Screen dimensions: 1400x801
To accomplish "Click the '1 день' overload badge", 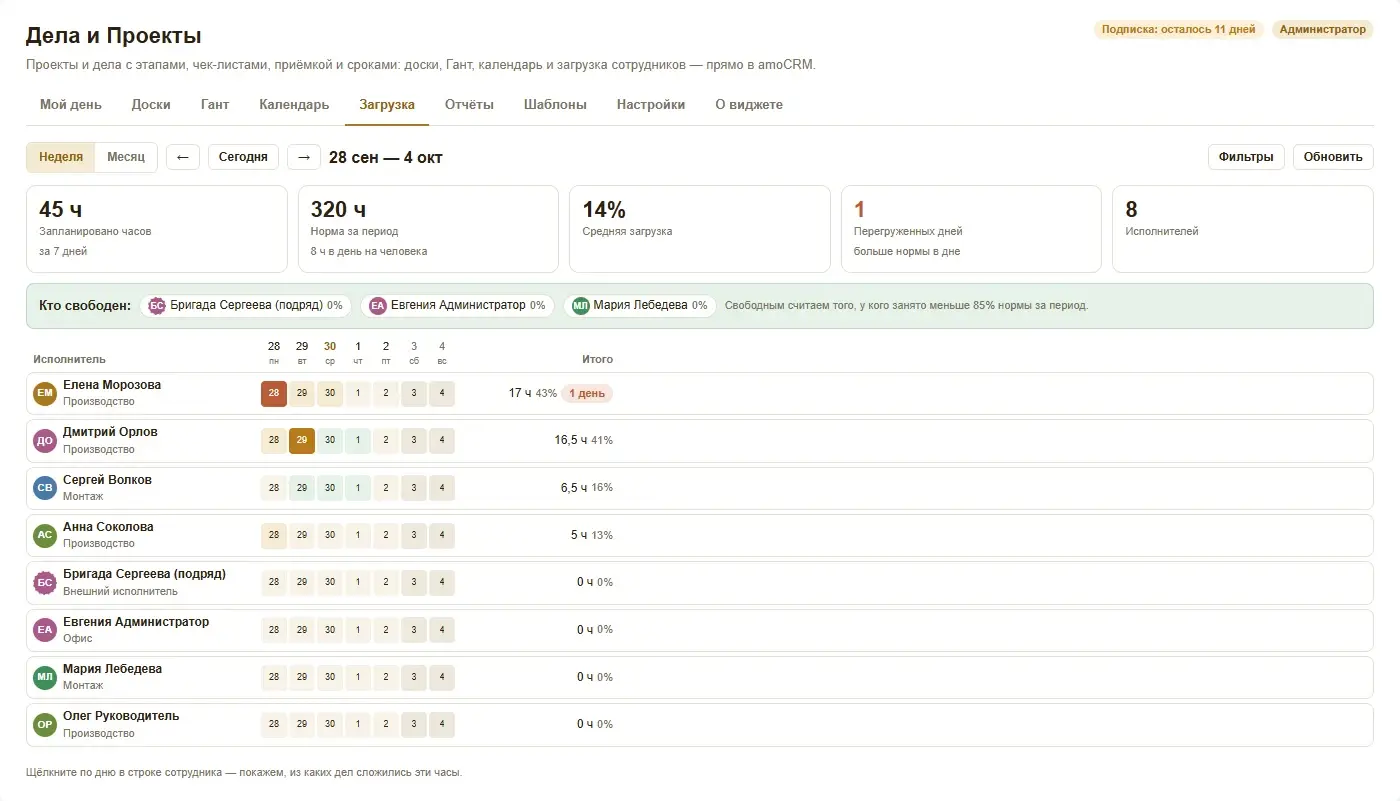I will click(587, 394).
